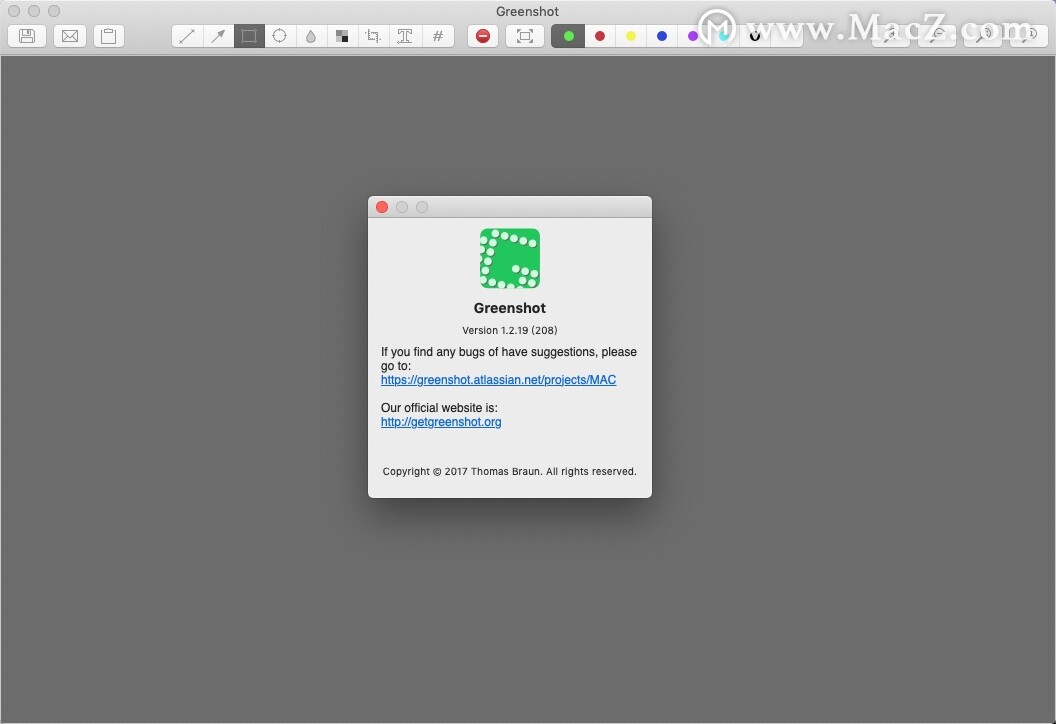Copy image using the clipboard icon
This screenshot has width=1056, height=724.
click(108, 36)
